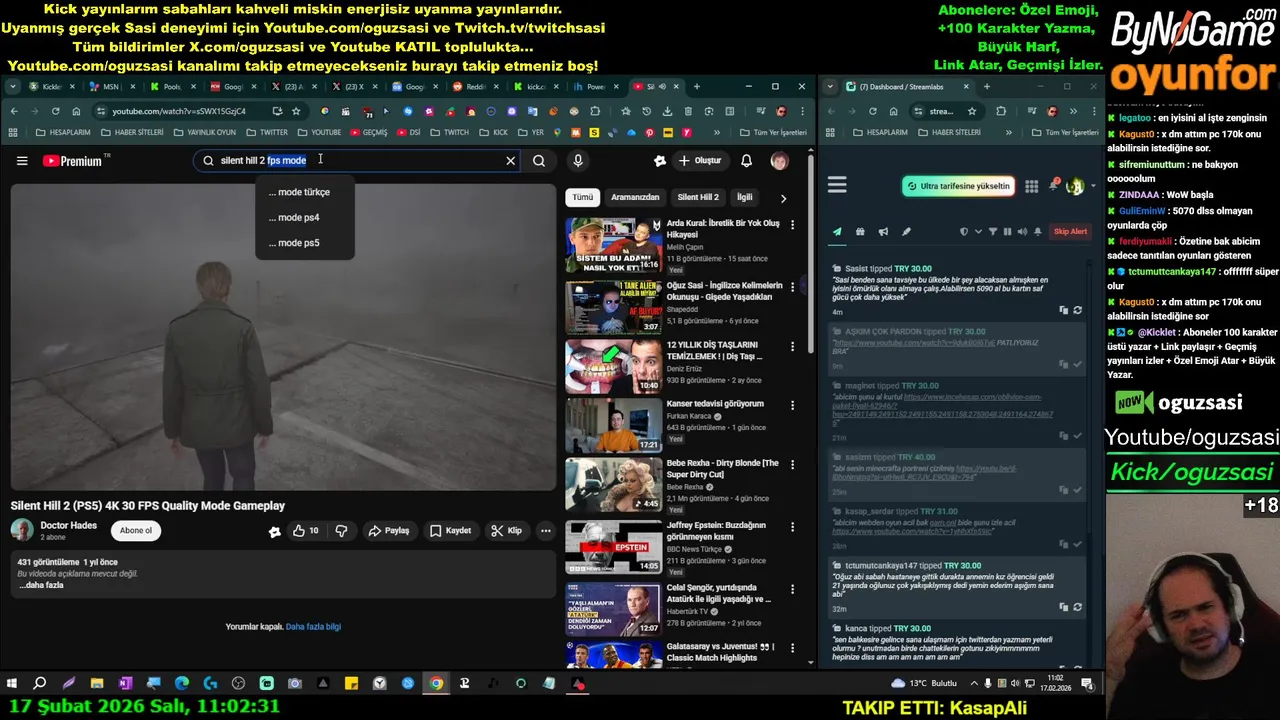Create a clip with Klip button
The width and height of the screenshot is (1280, 720).
click(x=506, y=531)
